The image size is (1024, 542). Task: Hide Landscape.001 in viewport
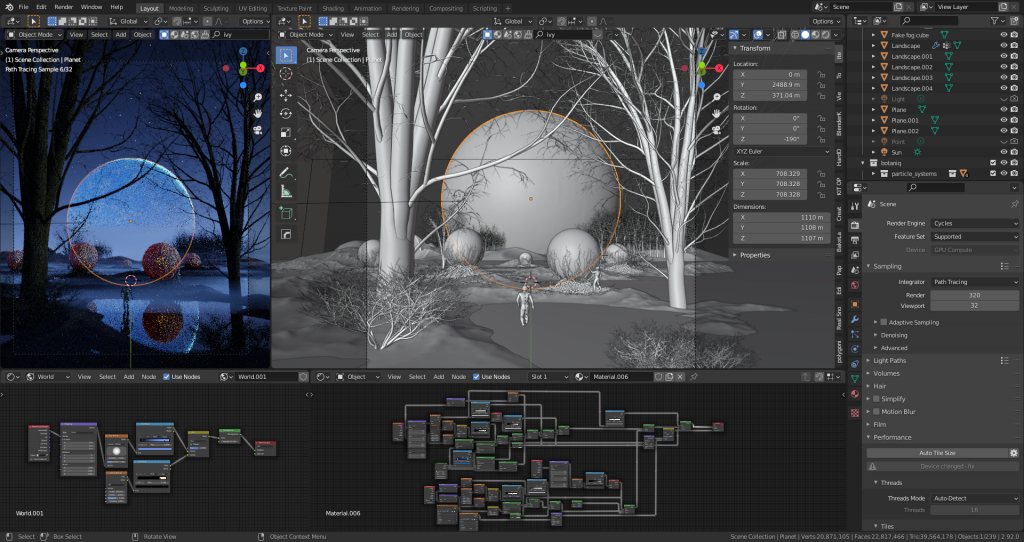(1004, 56)
